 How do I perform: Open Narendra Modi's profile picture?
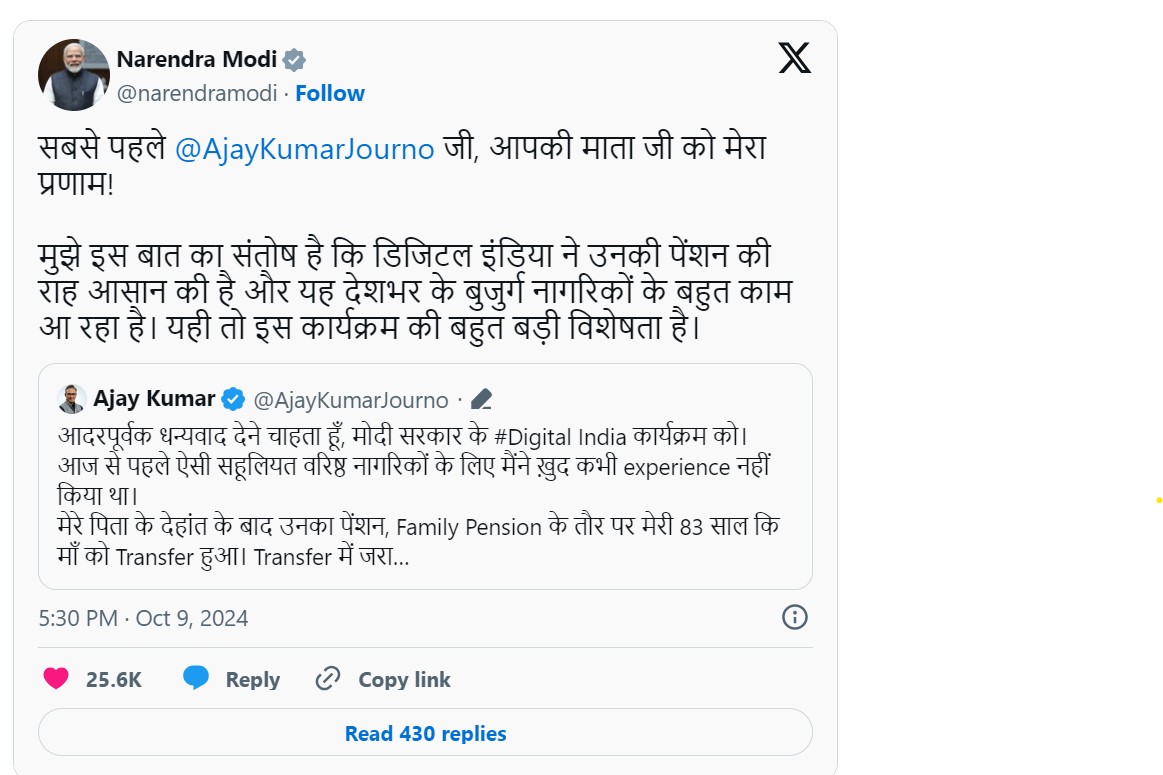pyautogui.click(x=74, y=75)
